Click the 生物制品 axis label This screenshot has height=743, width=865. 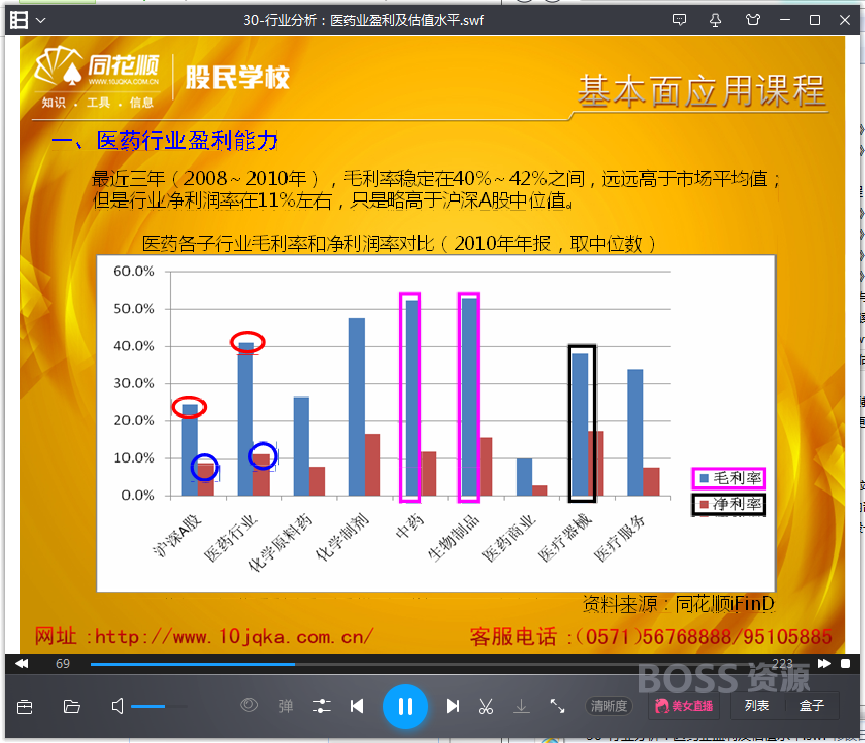pyautogui.click(x=453, y=537)
